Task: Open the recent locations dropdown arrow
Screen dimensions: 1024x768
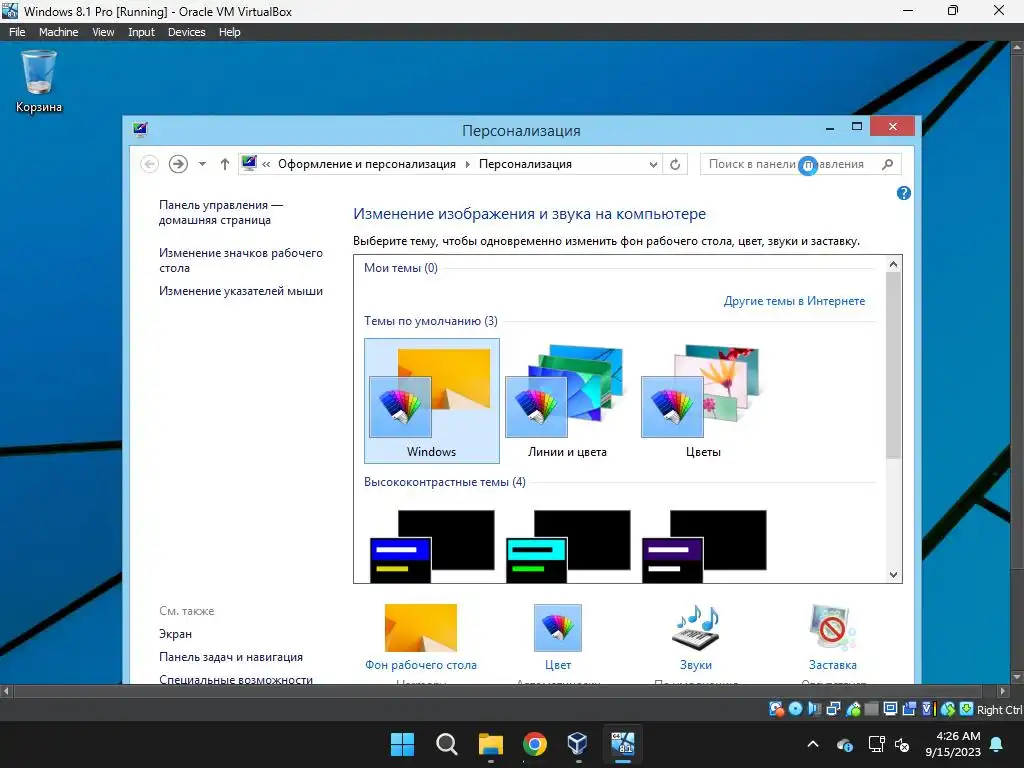Action: tap(202, 164)
